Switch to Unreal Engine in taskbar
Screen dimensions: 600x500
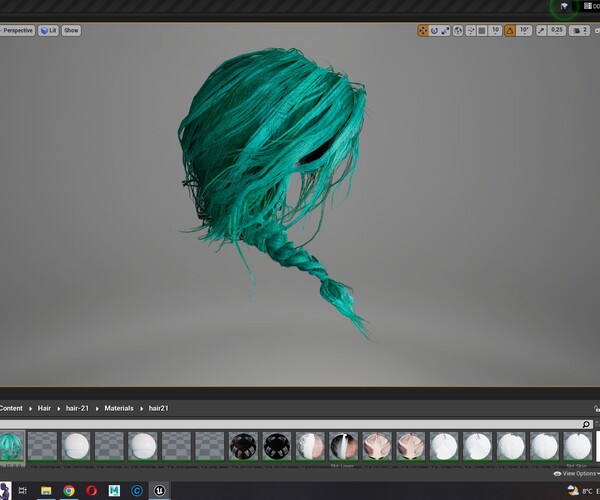coord(159,490)
